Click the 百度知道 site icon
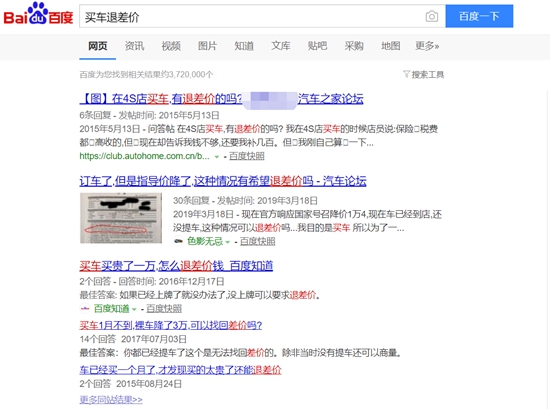 tap(85, 309)
